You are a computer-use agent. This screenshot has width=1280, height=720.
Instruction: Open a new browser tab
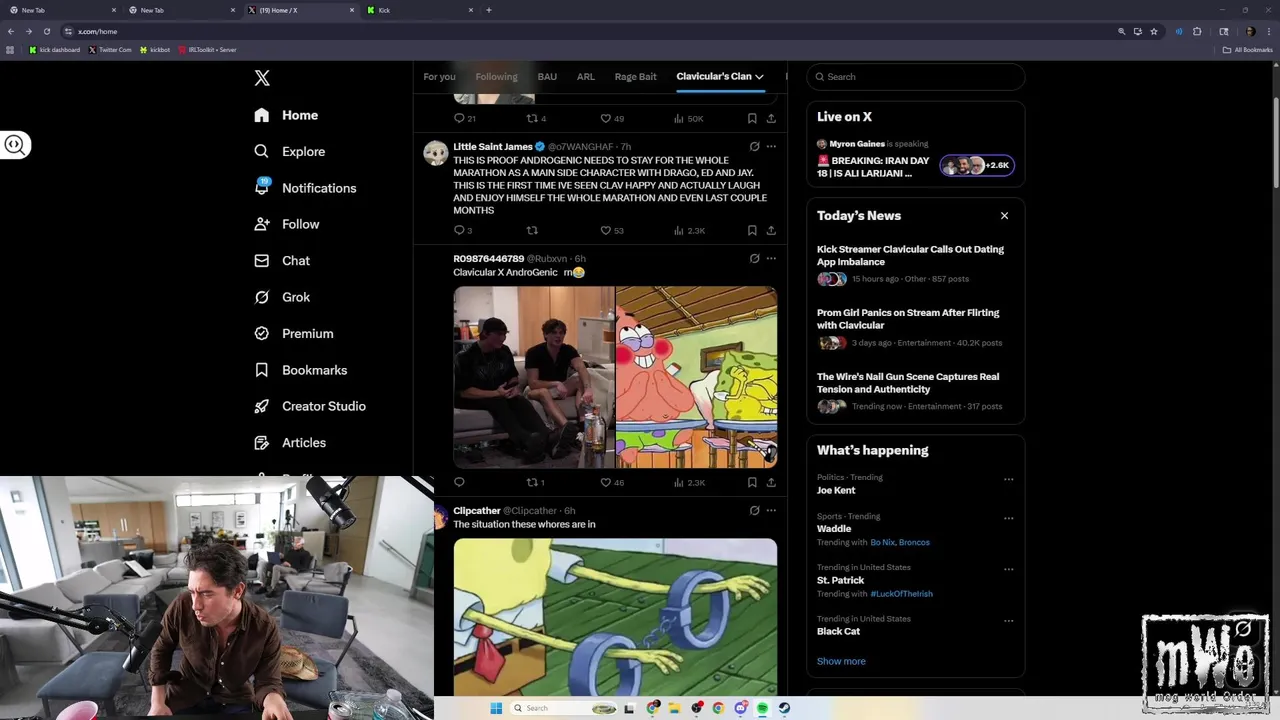tap(488, 10)
